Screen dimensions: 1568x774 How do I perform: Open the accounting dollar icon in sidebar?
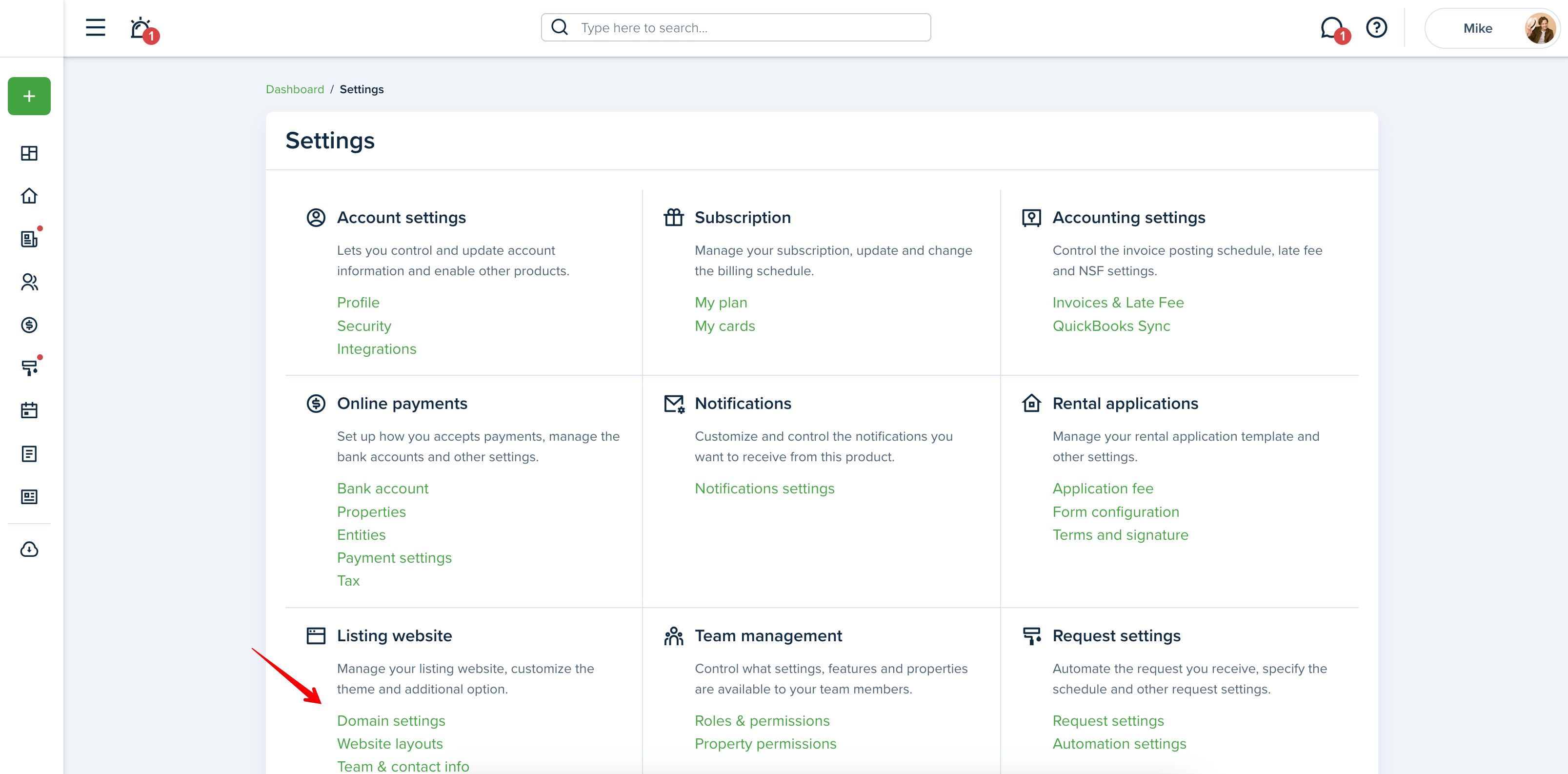pos(29,325)
